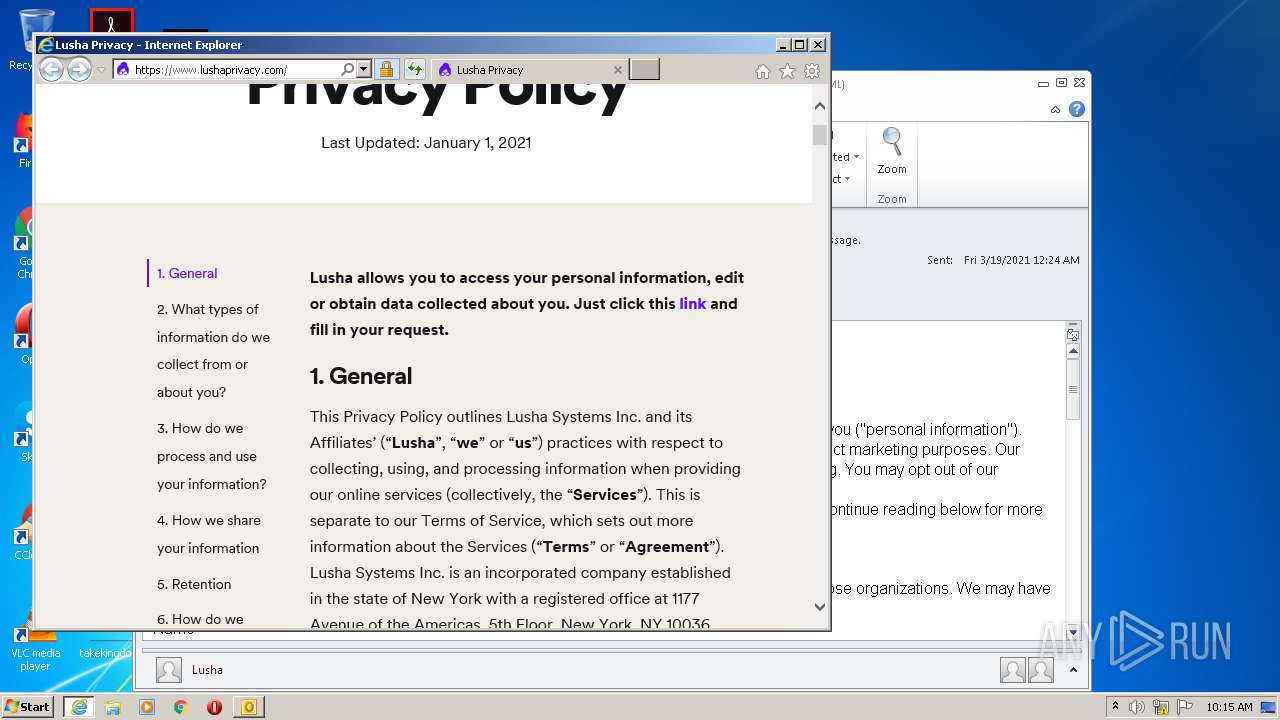The height and width of the screenshot is (720, 1280).
Task: Click the 'Last Updated: January 1, 2021' text
Action: (x=426, y=142)
